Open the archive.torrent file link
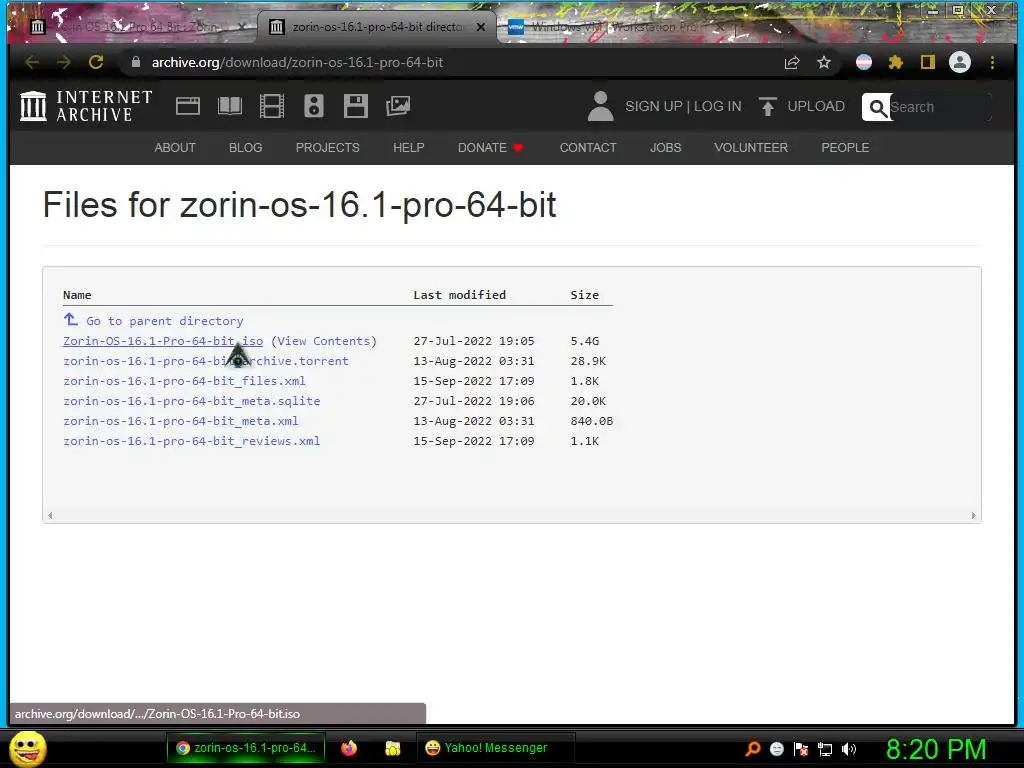Image resolution: width=1024 pixels, height=768 pixels. tap(206, 361)
